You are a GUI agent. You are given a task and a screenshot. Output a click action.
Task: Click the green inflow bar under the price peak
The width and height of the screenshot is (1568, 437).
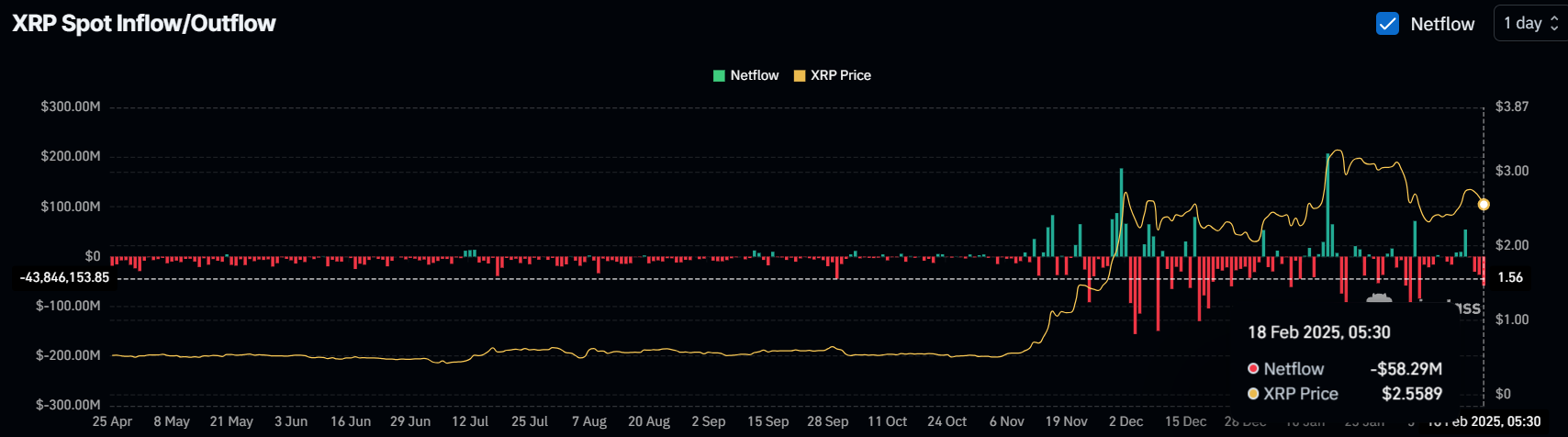tap(1327, 206)
